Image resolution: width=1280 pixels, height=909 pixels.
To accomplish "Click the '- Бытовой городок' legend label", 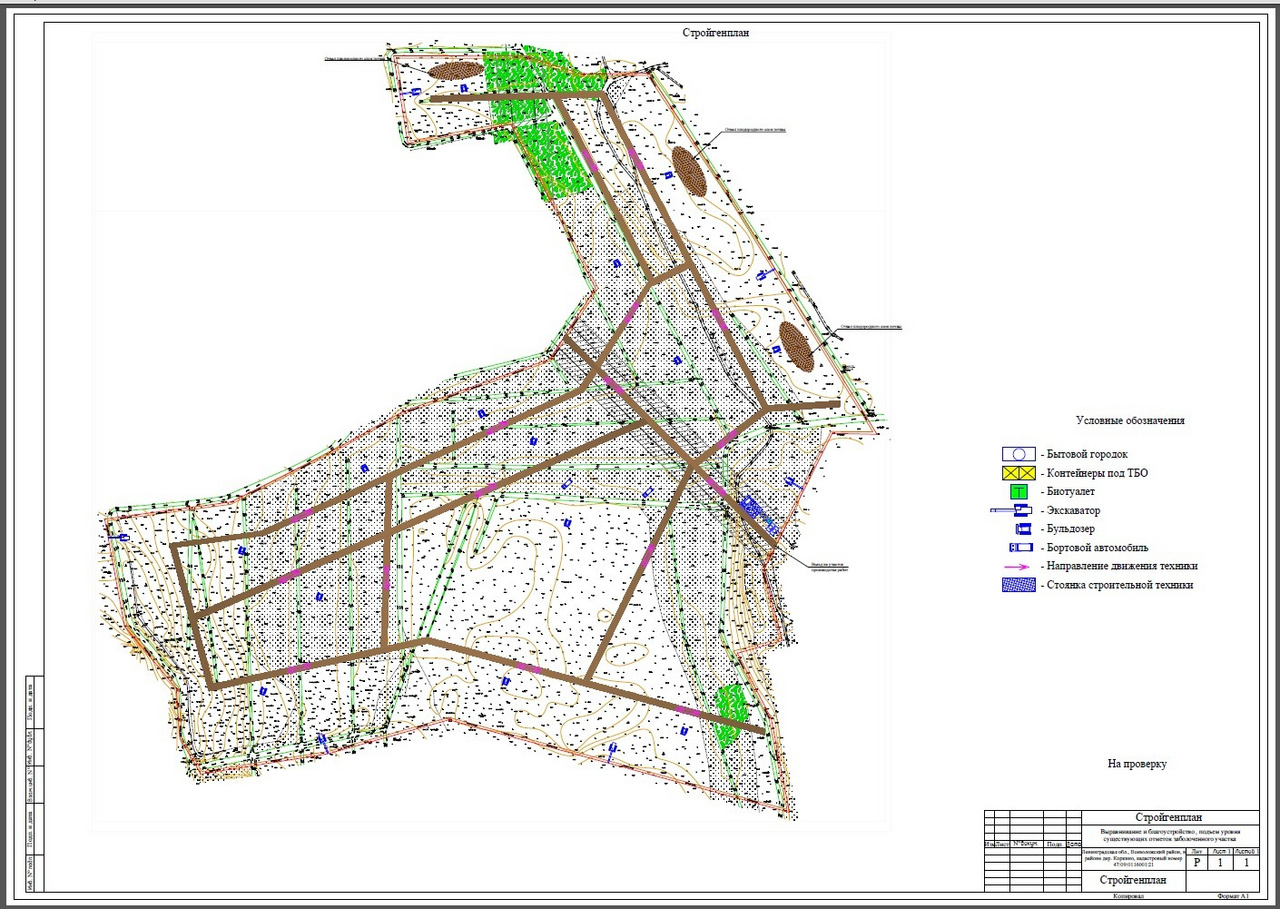I will [x=1084, y=454].
